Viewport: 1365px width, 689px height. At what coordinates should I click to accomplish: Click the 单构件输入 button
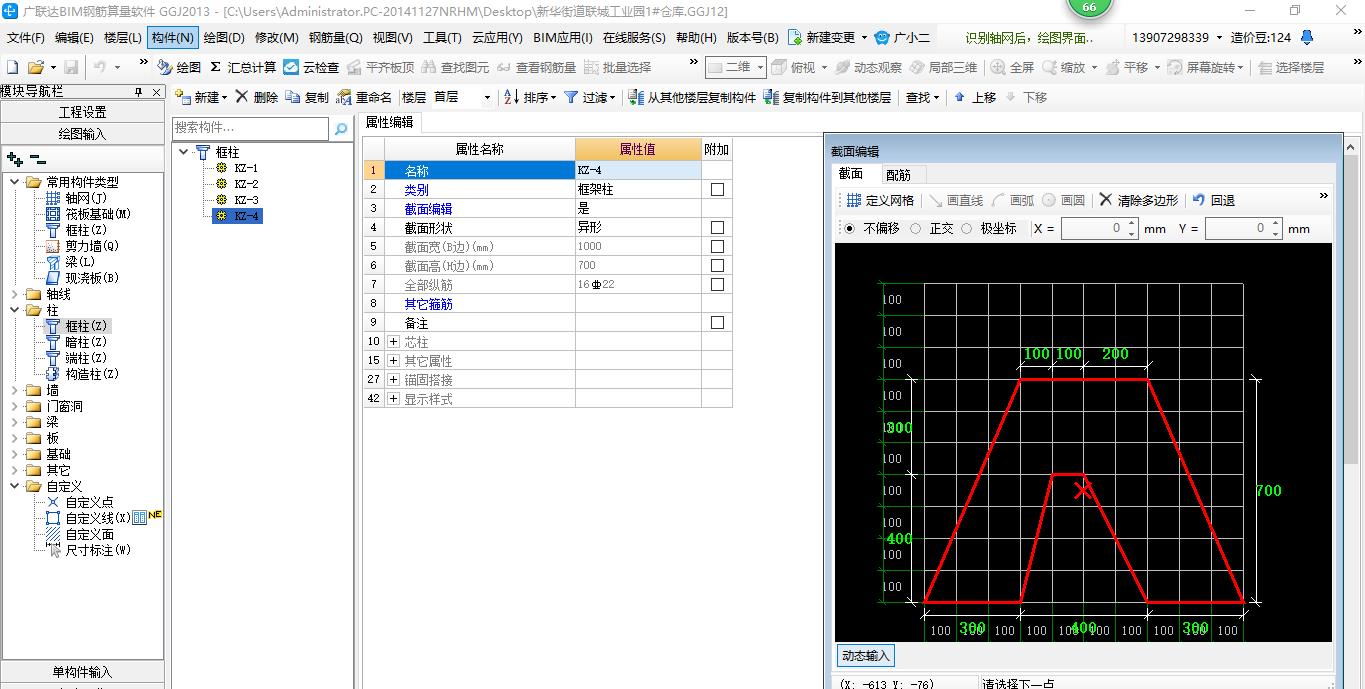[82, 672]
